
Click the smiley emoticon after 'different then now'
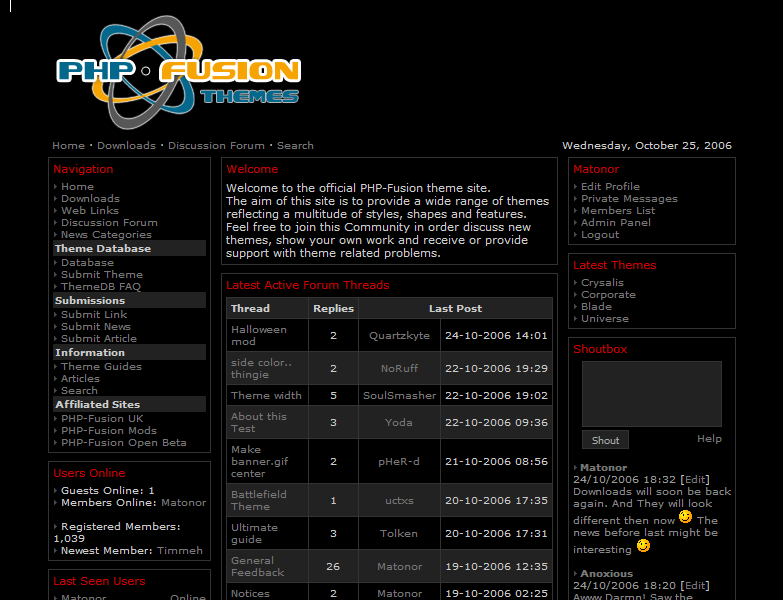[x=685, y=517]
